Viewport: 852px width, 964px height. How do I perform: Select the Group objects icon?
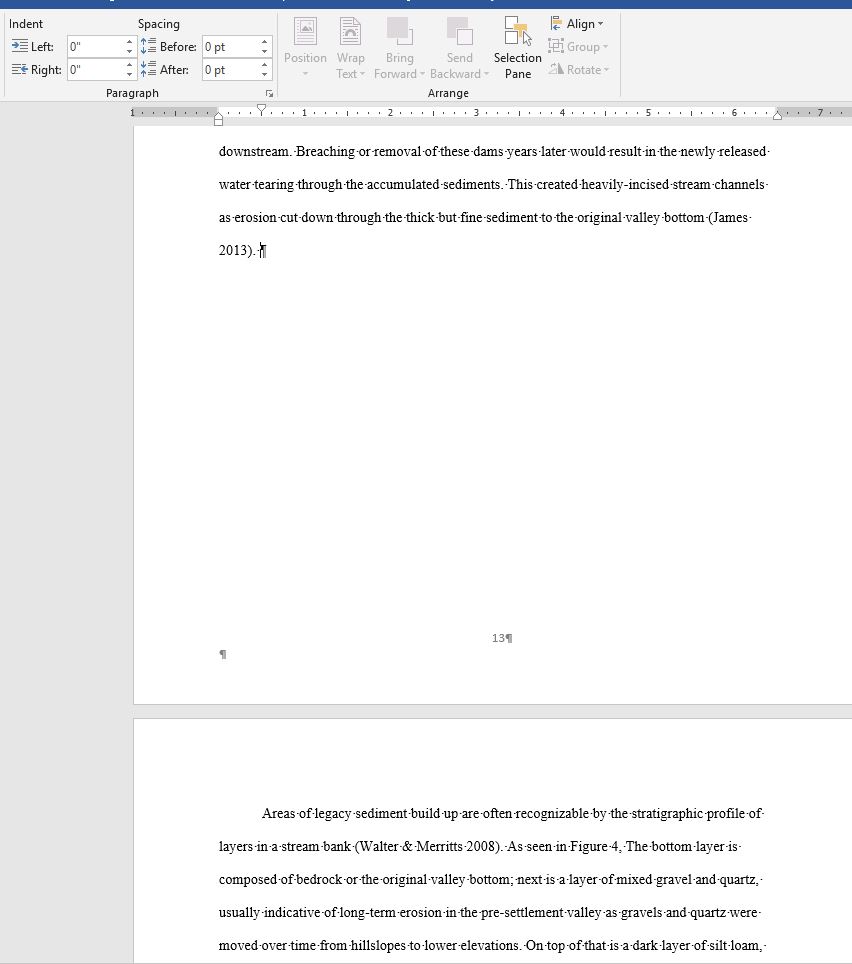point(556,45)
